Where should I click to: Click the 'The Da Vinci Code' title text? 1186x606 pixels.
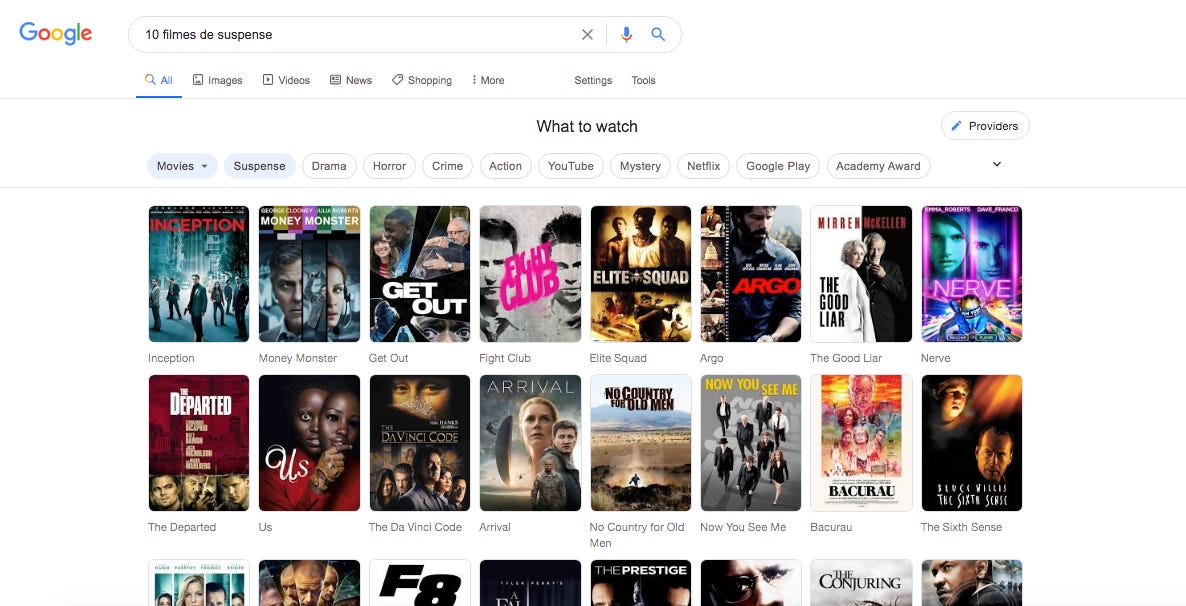tap(415, 527)
